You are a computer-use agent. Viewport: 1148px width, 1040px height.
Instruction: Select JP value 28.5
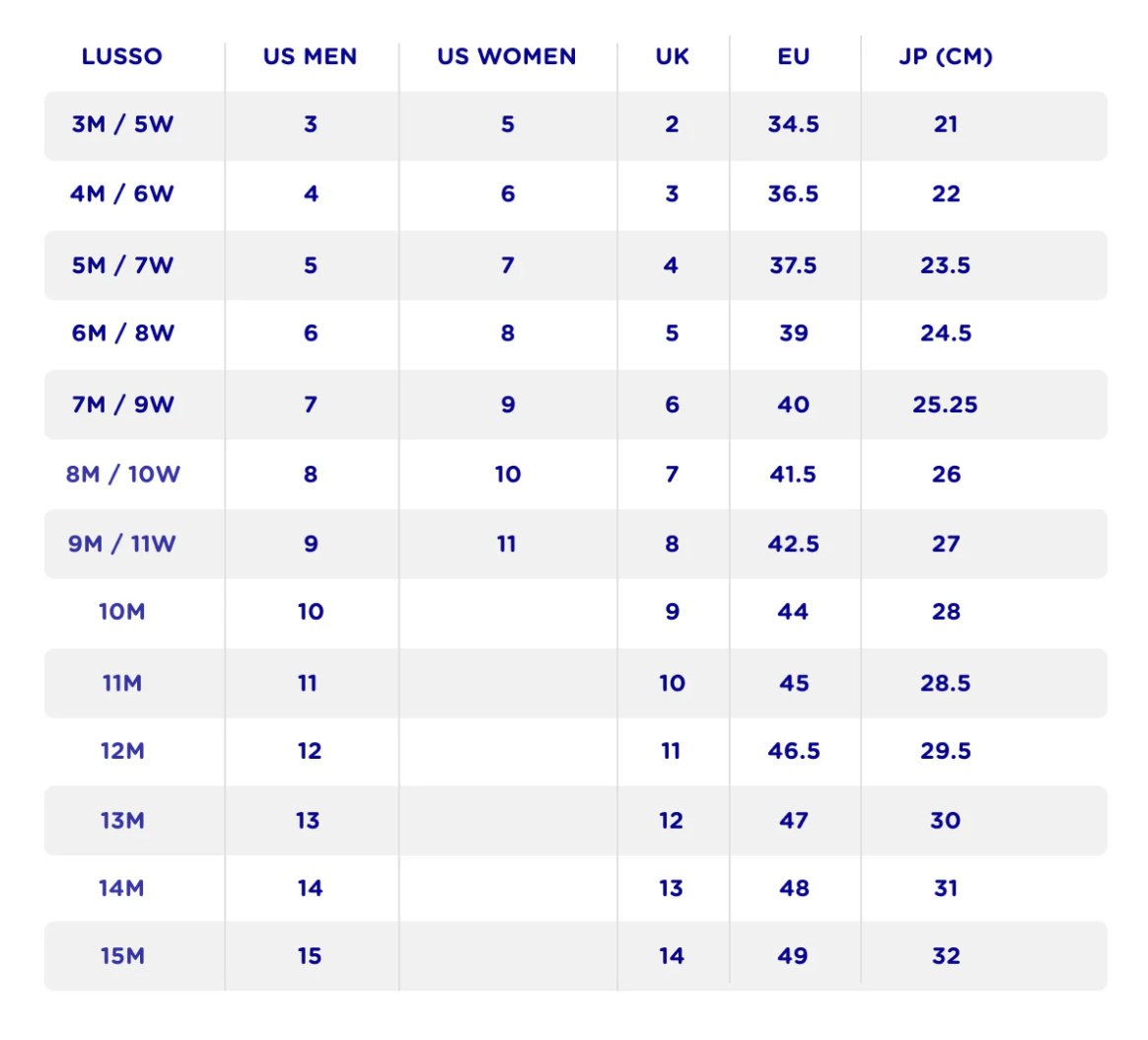coord(945,683)
